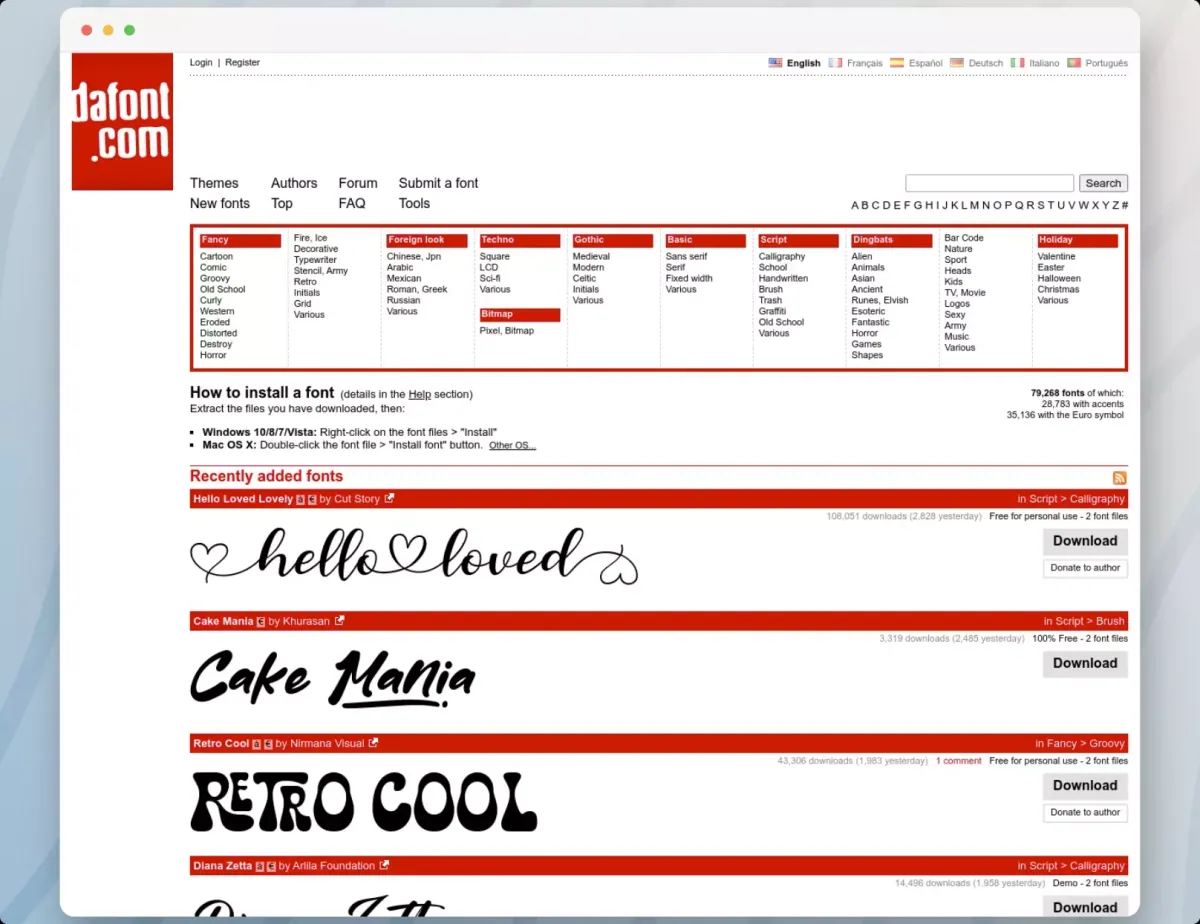Open the Authors page

coord(294,183)
